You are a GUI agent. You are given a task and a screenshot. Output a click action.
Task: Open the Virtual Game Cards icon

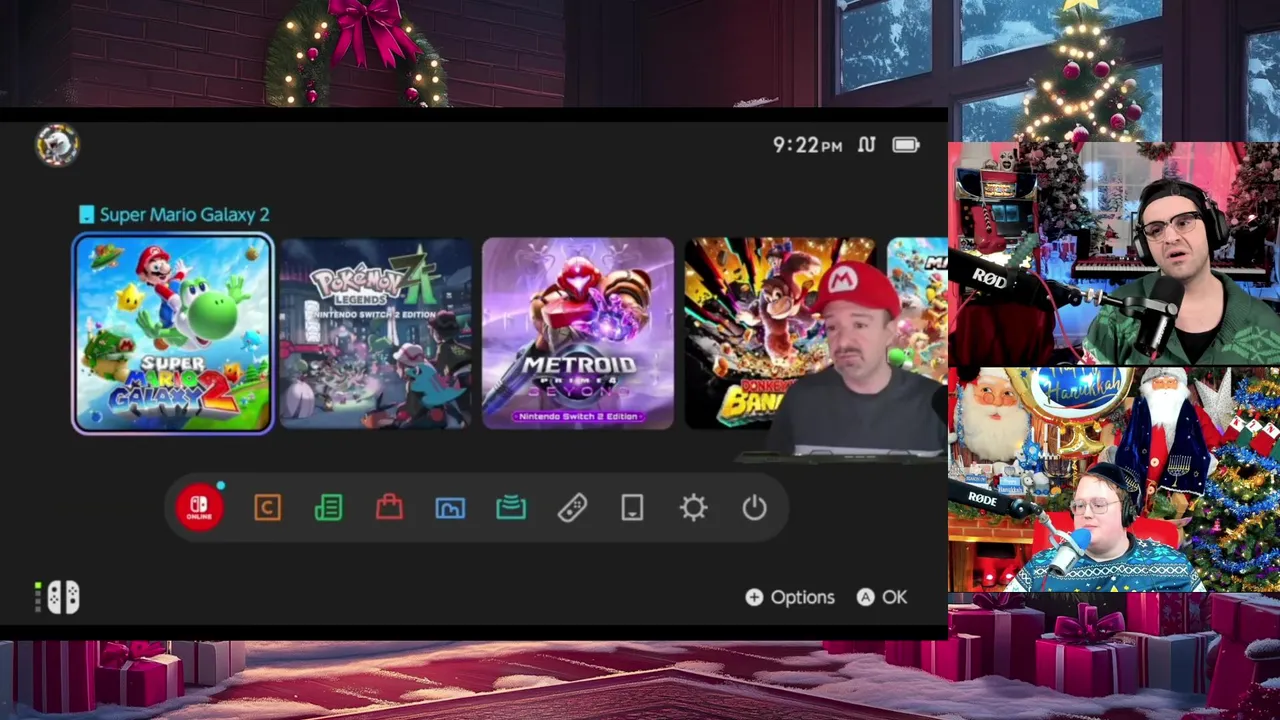click(x=632, y=508)
